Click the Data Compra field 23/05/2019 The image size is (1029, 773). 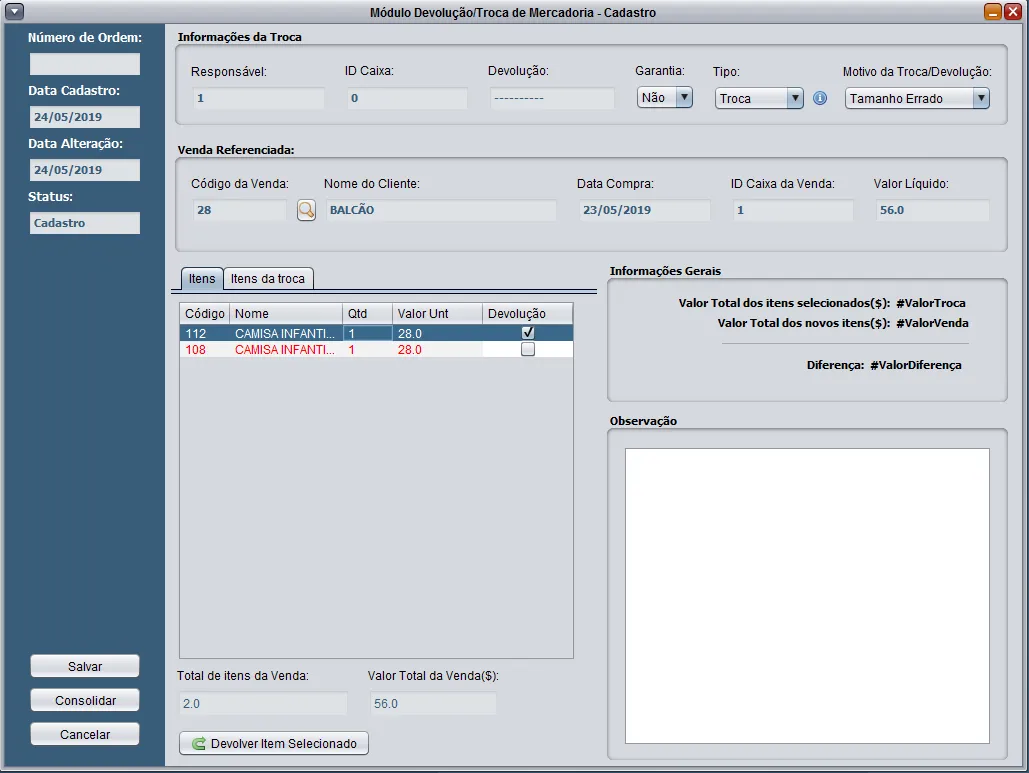644,210
